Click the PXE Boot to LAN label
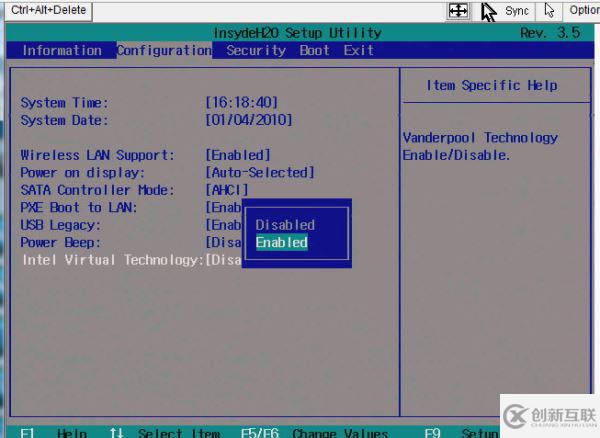600x438 pixels. [79, 208]
